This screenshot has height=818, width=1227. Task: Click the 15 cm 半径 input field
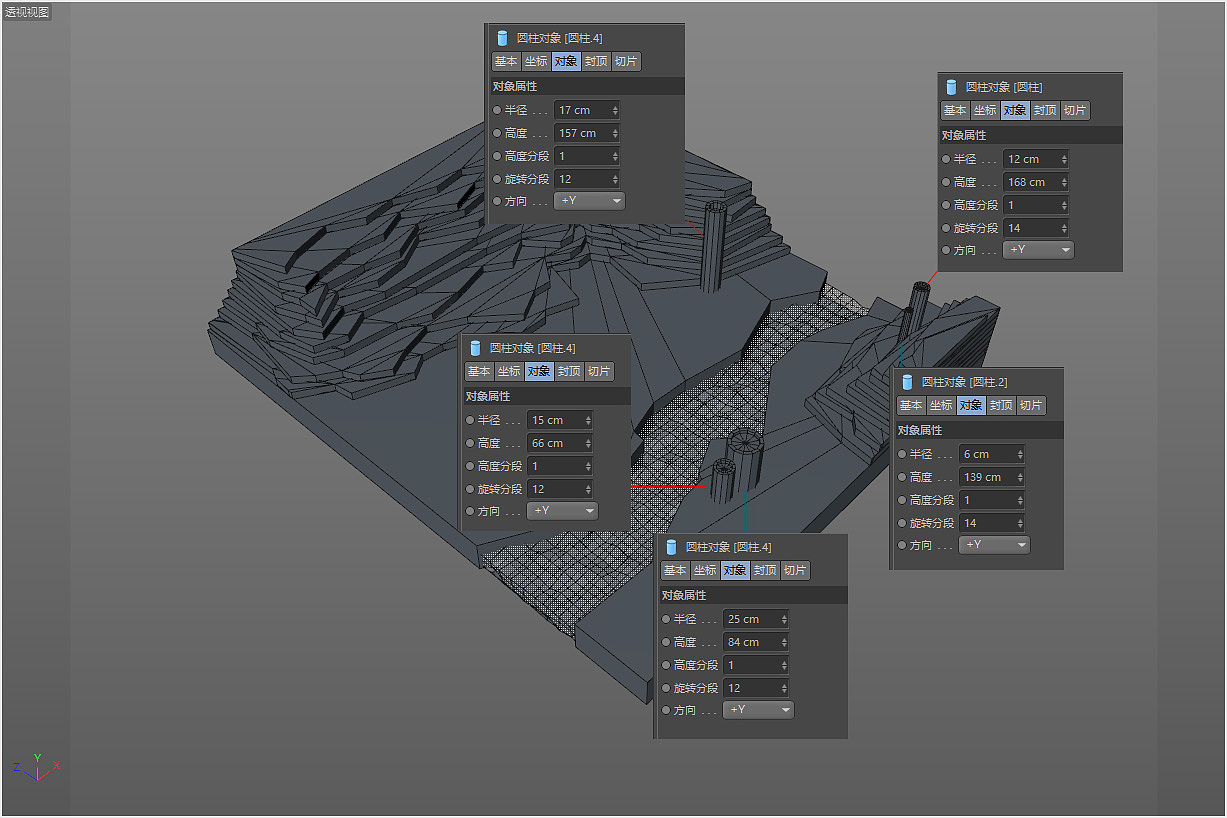tap(560, 420)
